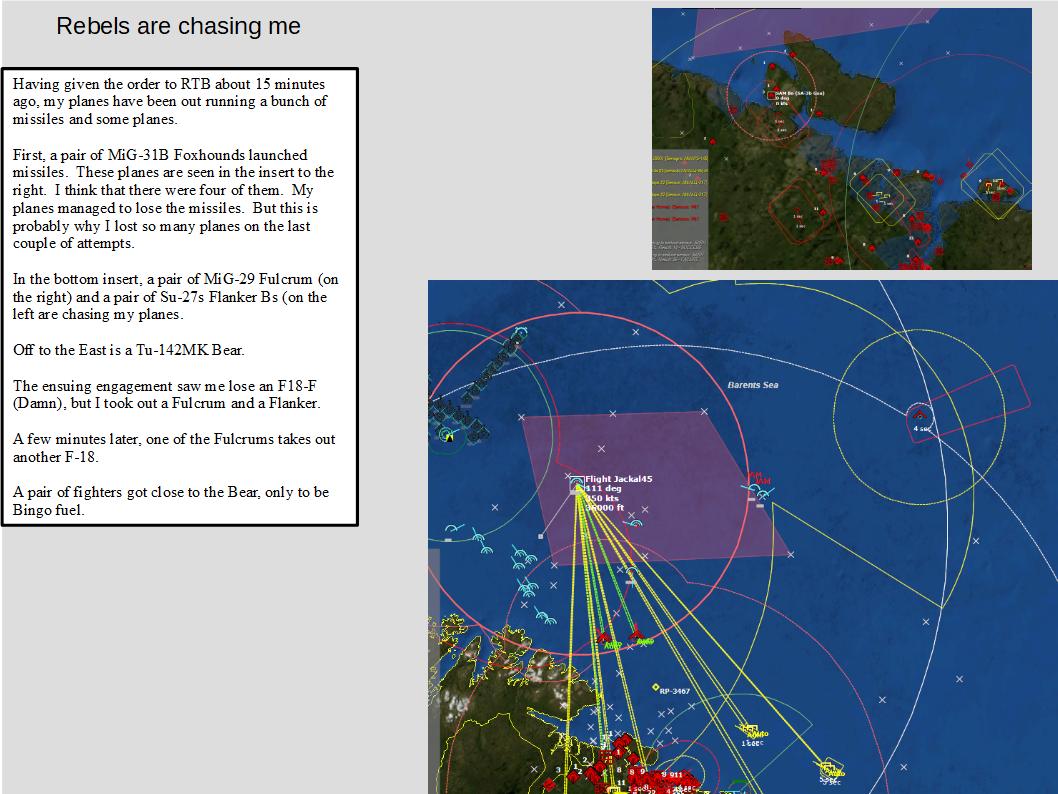Click the 111 deg heading readout

603,488
